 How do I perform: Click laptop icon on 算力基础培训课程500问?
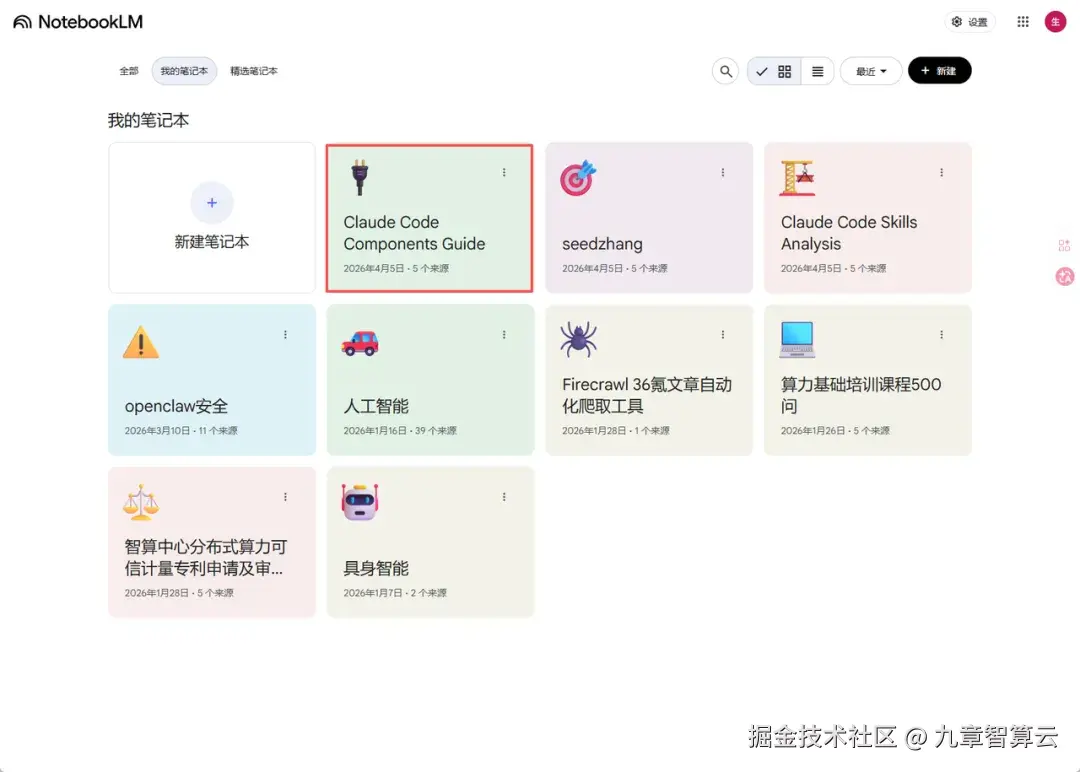tap(797, 340)
